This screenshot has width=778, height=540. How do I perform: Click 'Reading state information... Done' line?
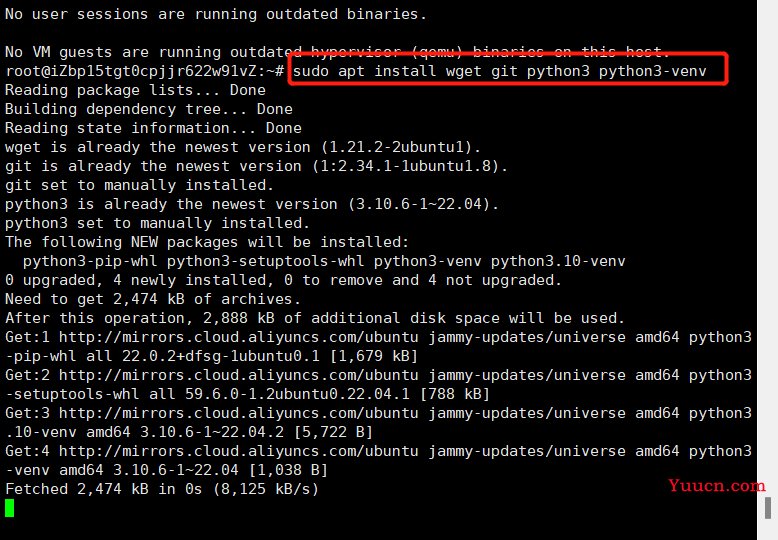coord(153,128)
